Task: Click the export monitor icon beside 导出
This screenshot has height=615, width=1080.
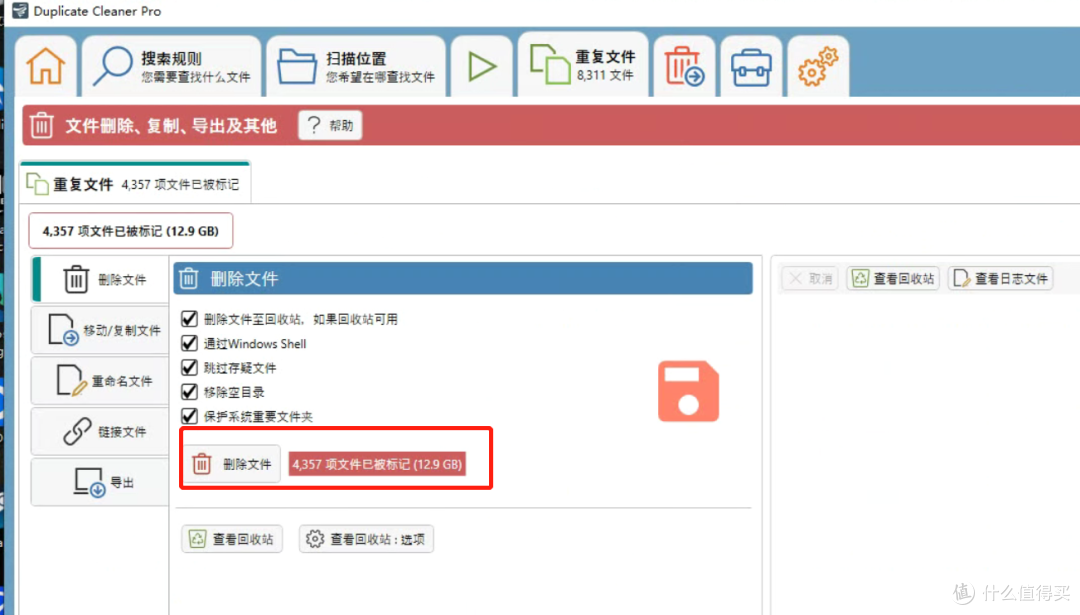Action: tap(90, 482)
